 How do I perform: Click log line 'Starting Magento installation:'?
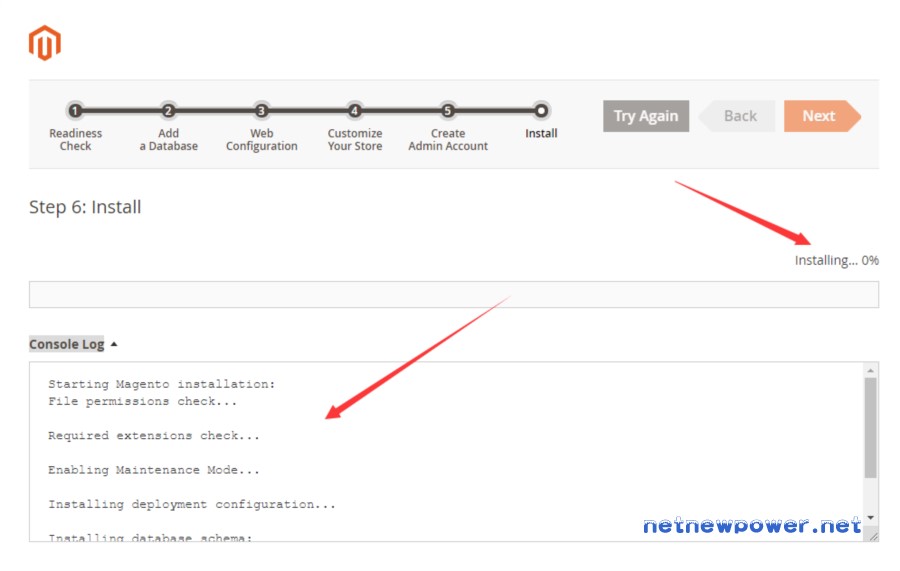[161, 384]
